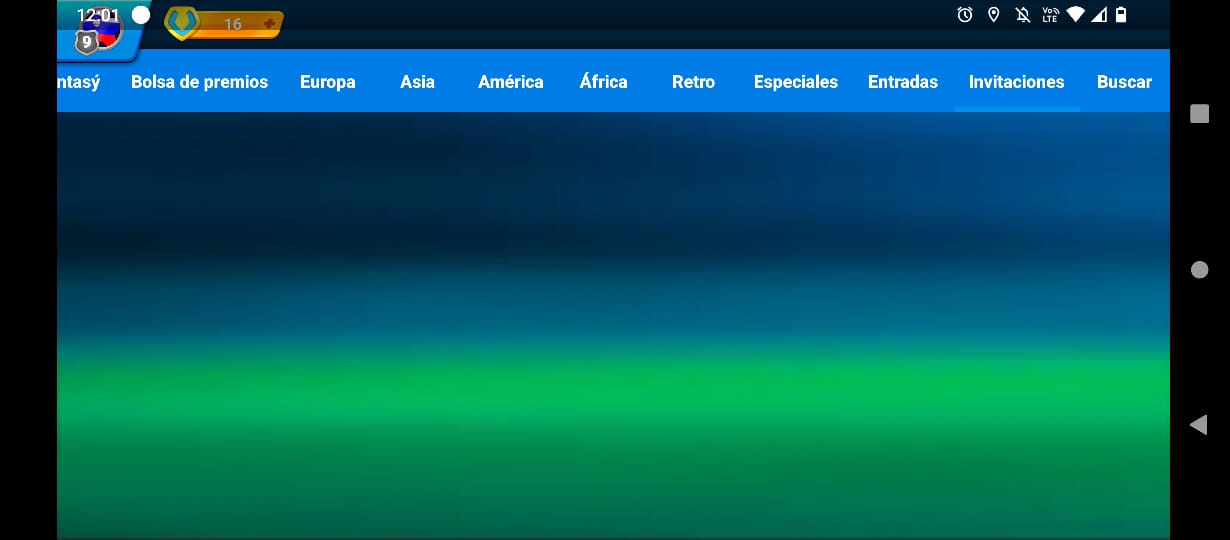Tap the Wi-Fi status icon

click(x=1075, y=14)
